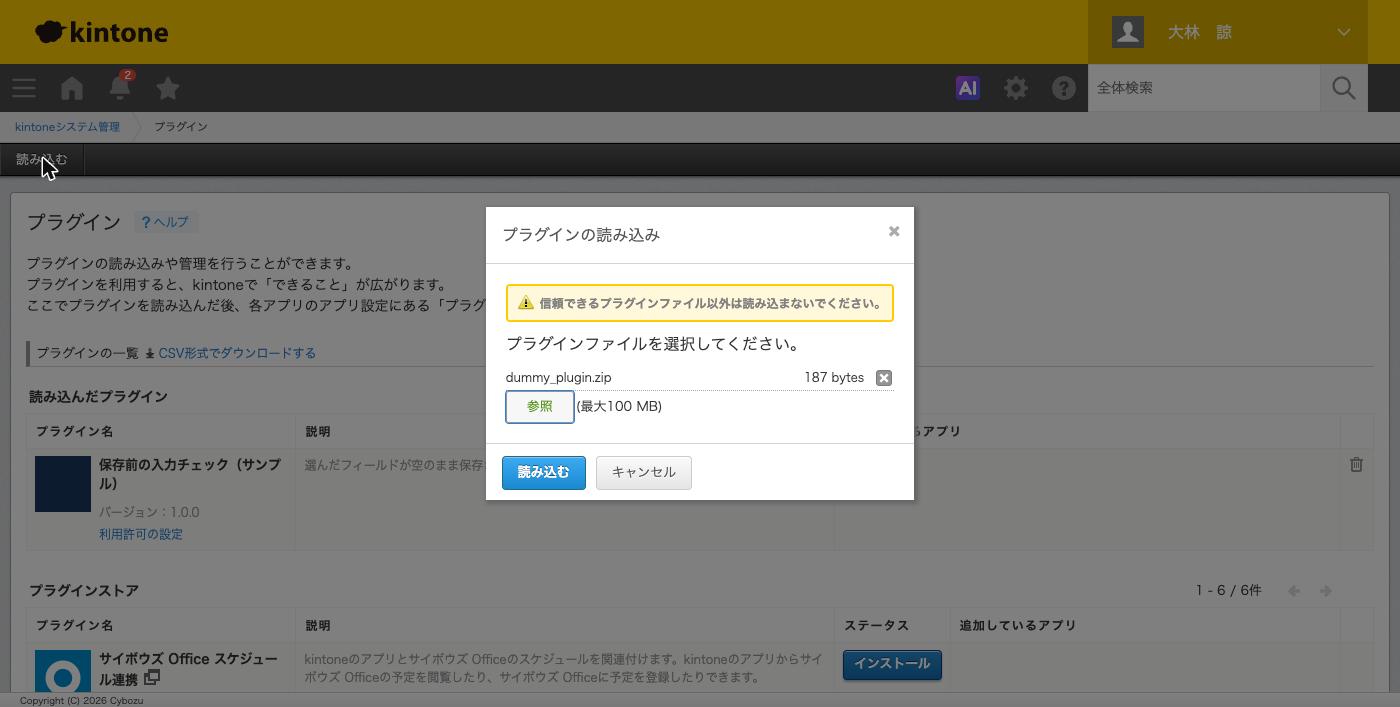Click バージョン：1.0.0 text
The width and height of the screenshot is (1400, 707).
pos(149,512)
